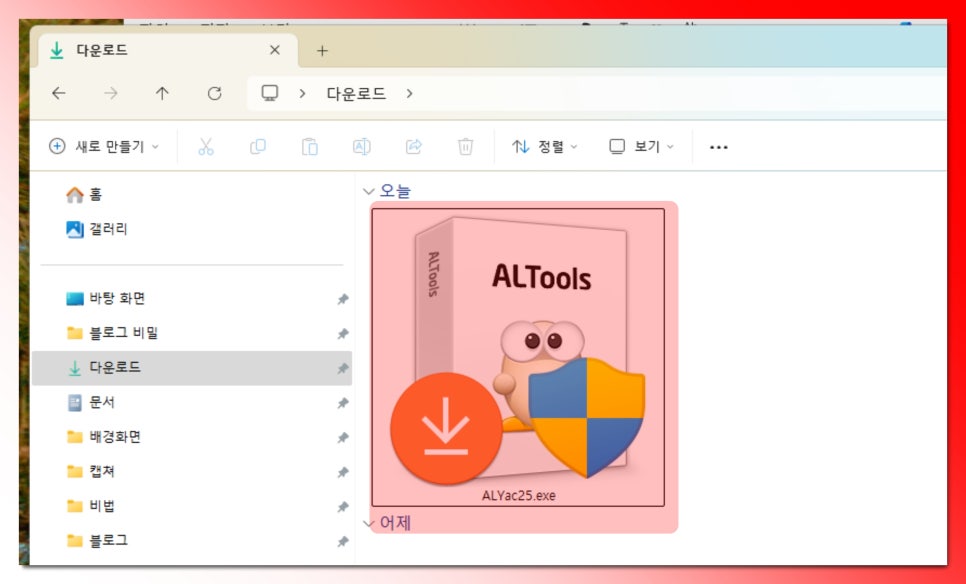Refresh the 다운로드 folder view
The width and height of the screenshot is (966, 584).
(214, 93)
